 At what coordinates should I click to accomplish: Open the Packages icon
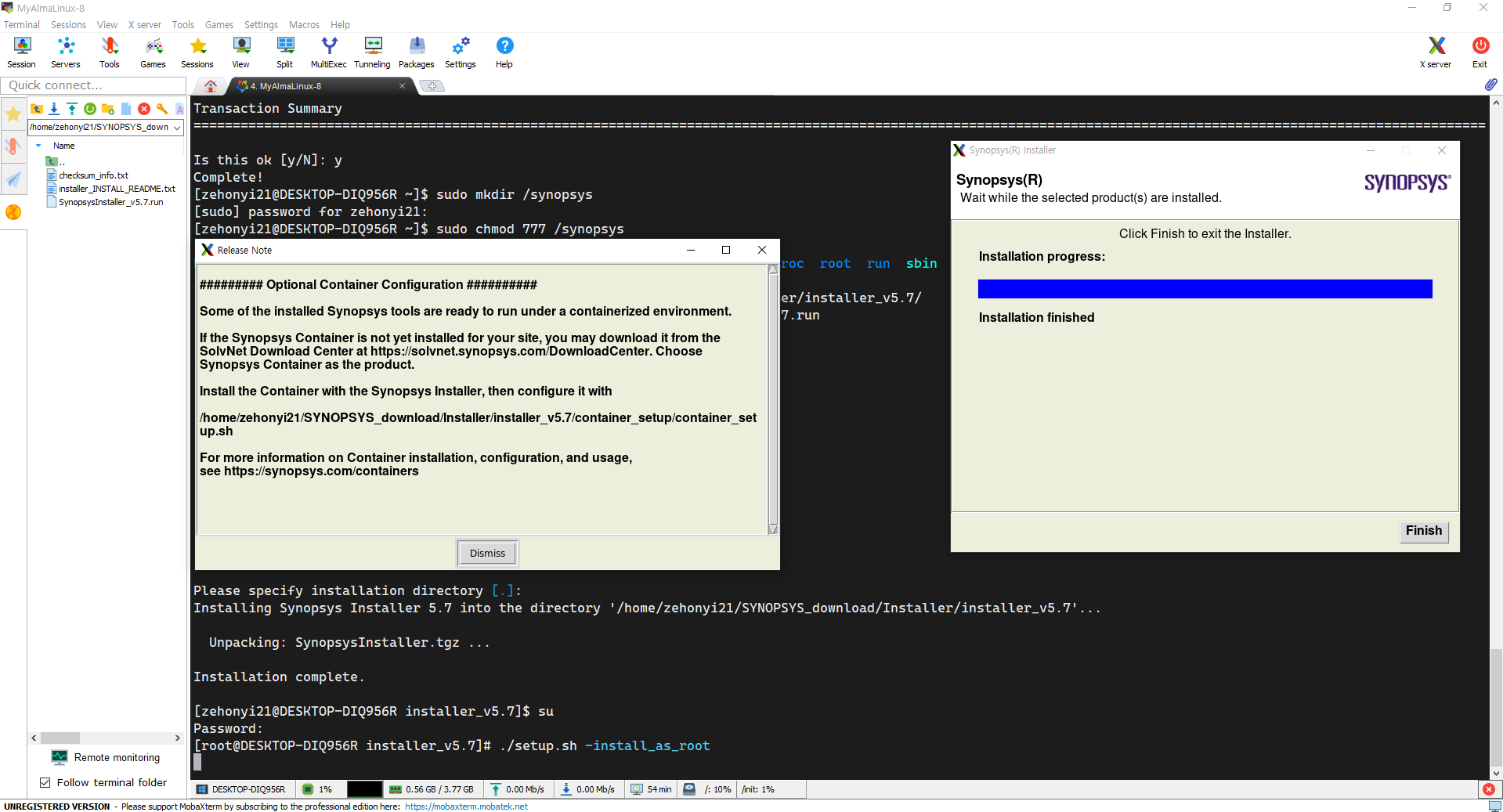pos(417,52)
